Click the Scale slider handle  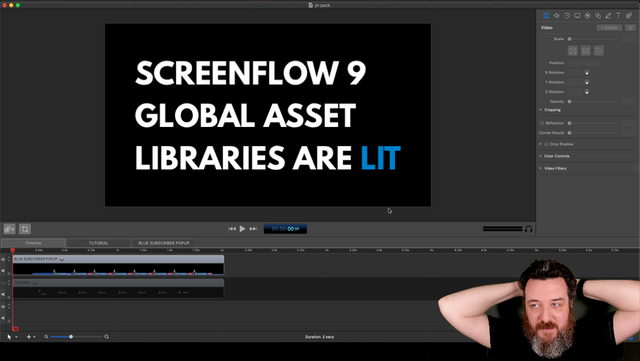click(569, 39)
